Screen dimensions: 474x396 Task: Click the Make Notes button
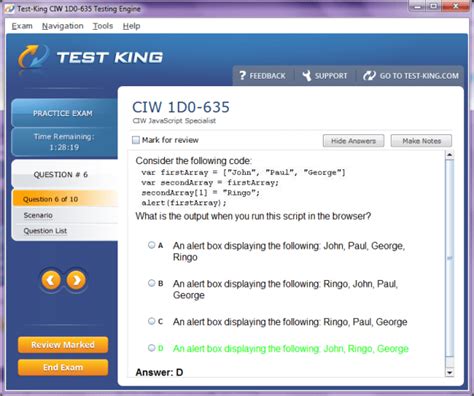[x=421, y=141]
